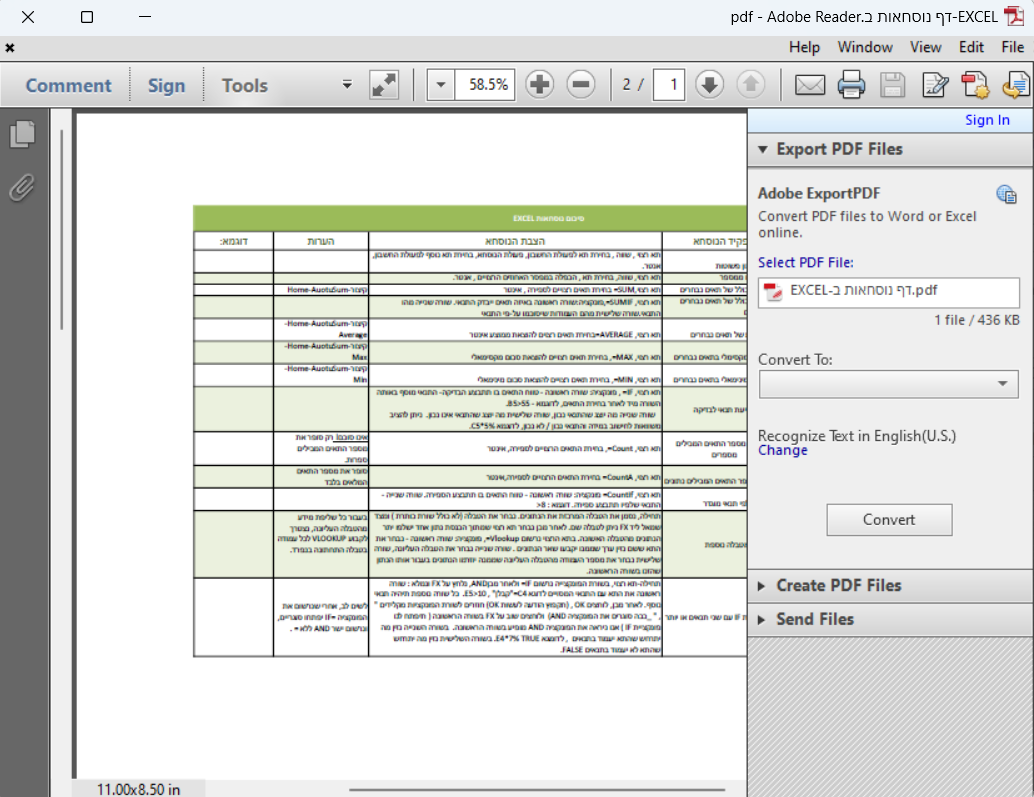This screenshot has width=1034, height=797.
Task: Click the '1 file / 436 KB' text
Action: (x=977, y=320)
